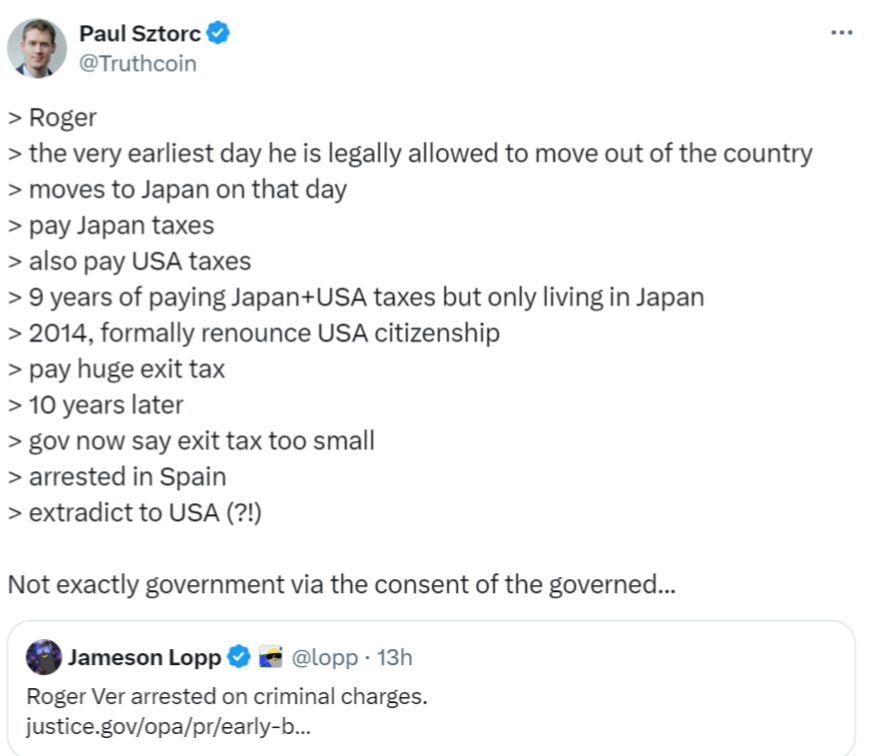Click the "2014, formally renounce USA citizenship" line
The image size is (879, 756).
[253, 332]
